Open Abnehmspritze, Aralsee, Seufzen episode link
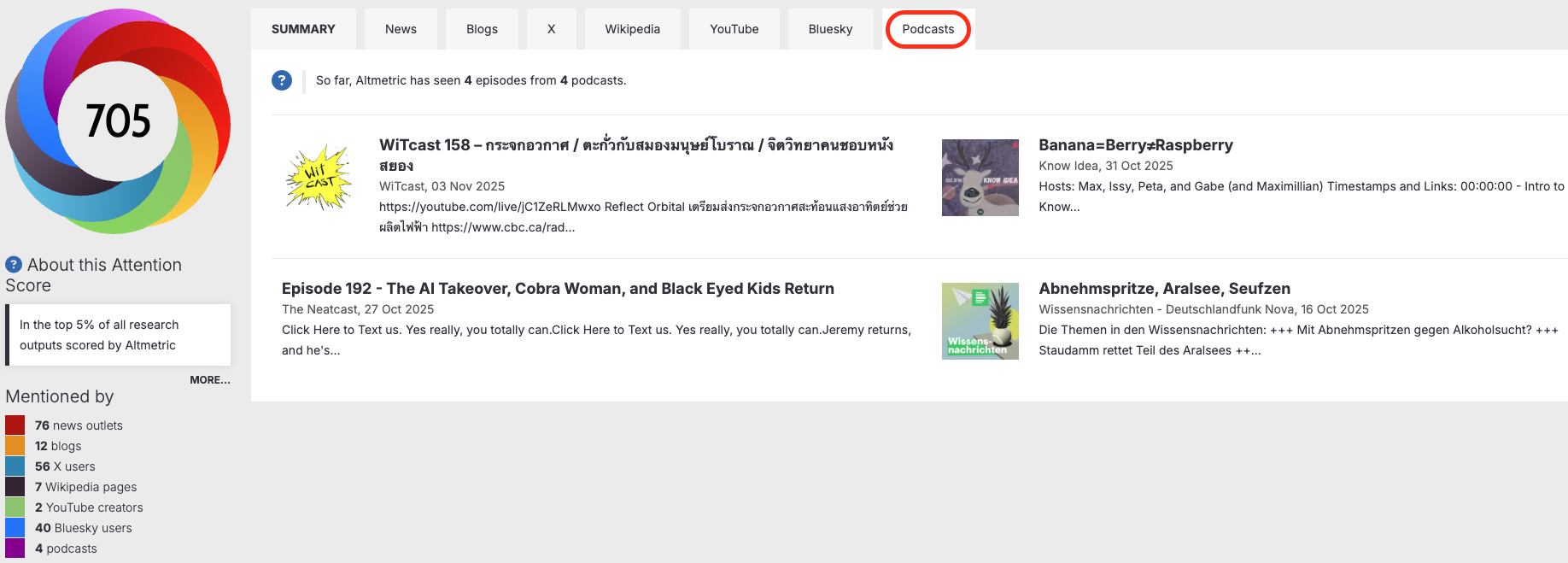 (x=1164, y=289)
